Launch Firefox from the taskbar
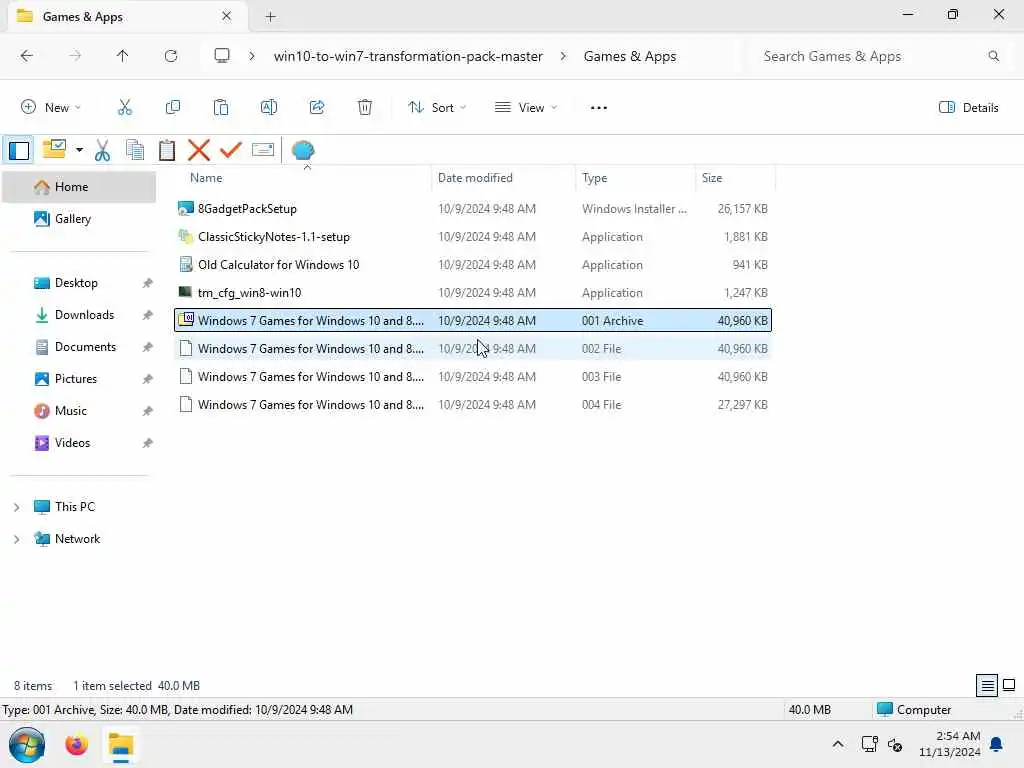The image size is (1024, 768). [76, 744]
